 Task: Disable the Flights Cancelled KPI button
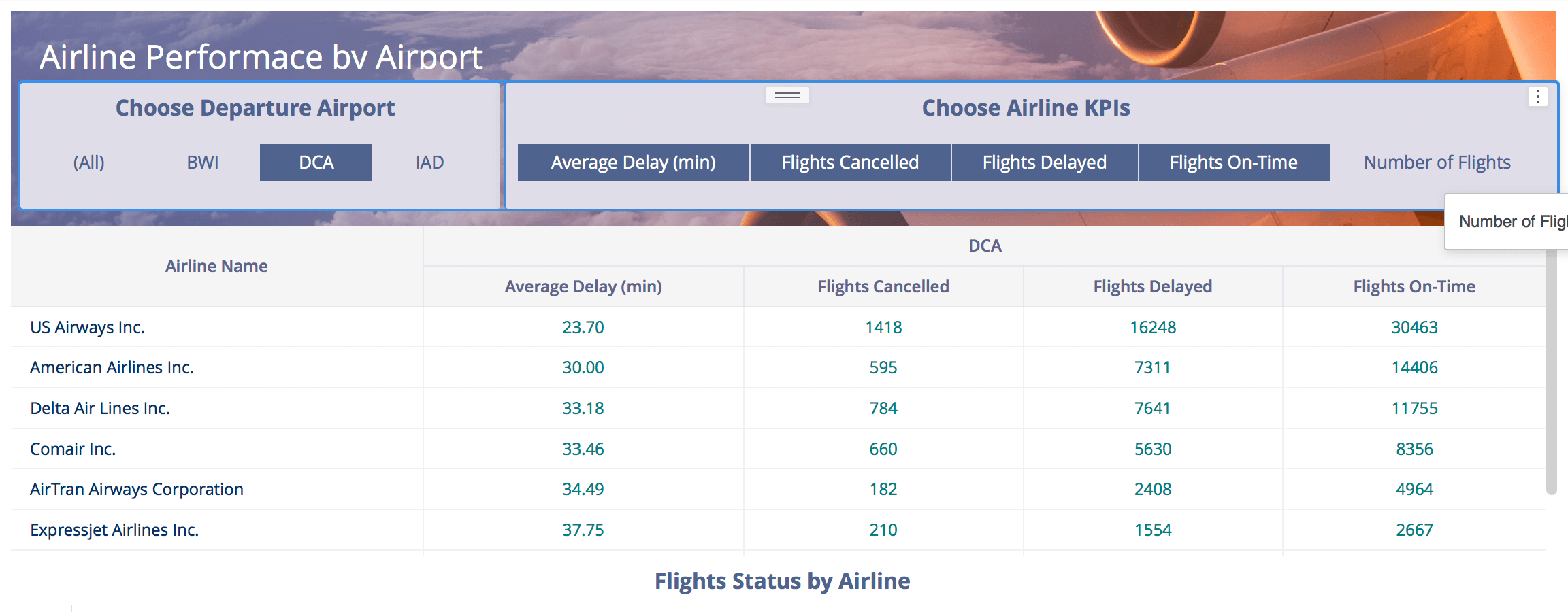850,163
